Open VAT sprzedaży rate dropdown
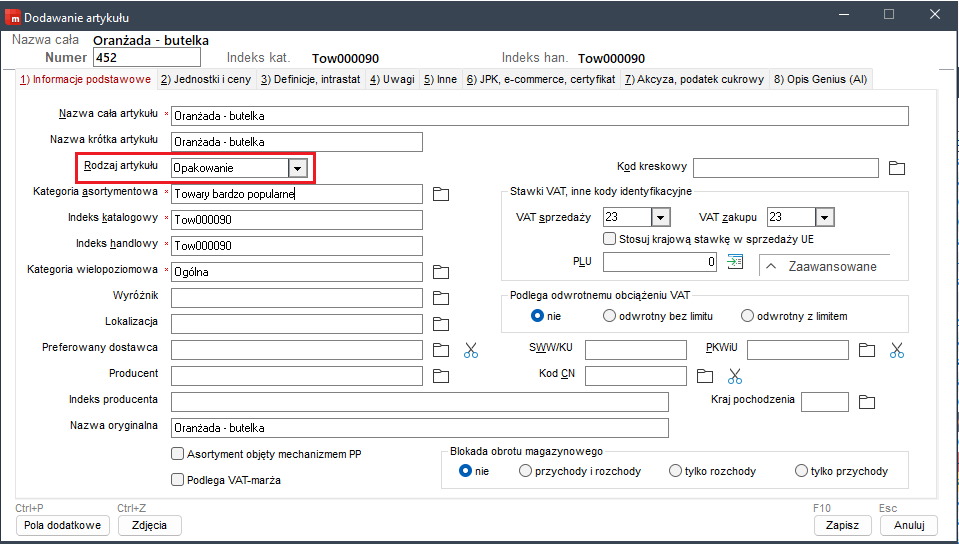The image size is (959, 544). [x=660, y=217]
